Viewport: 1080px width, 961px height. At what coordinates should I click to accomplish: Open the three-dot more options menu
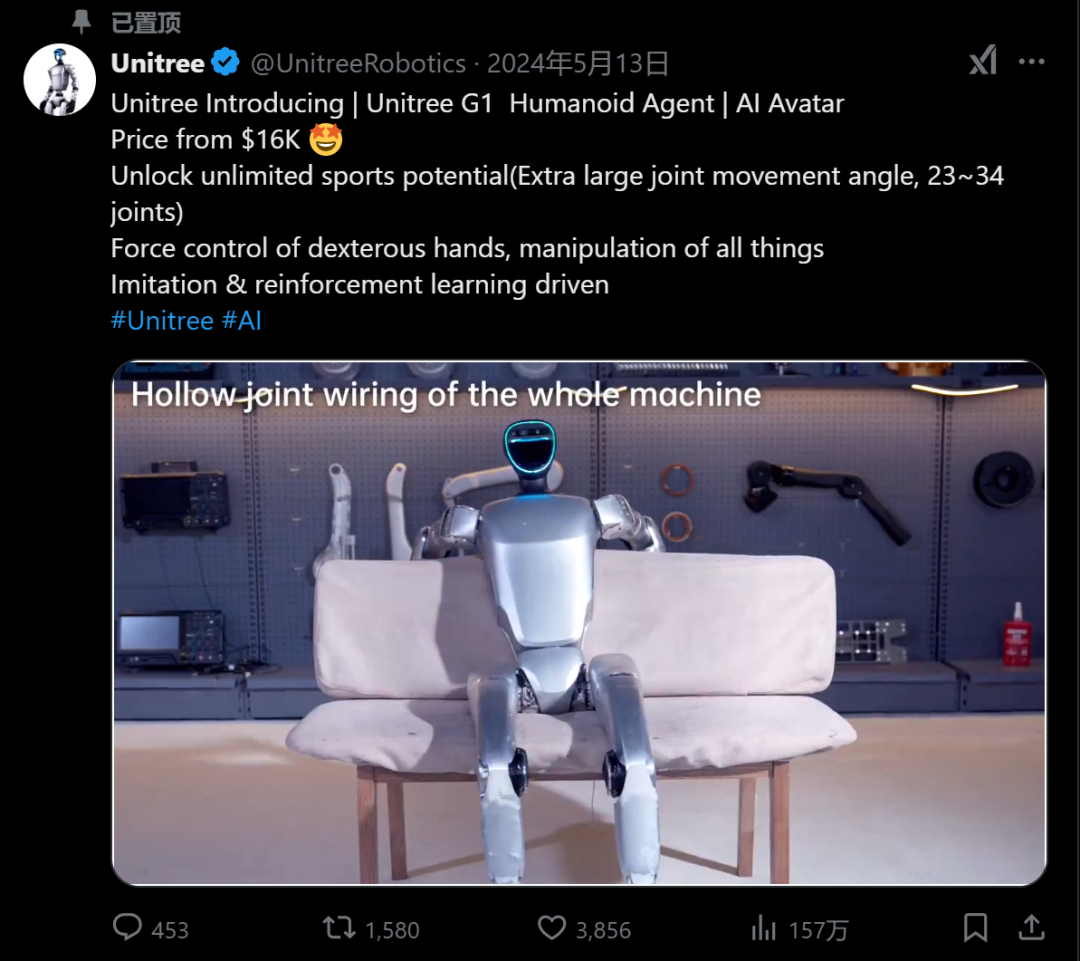[x=1031, y=62]
